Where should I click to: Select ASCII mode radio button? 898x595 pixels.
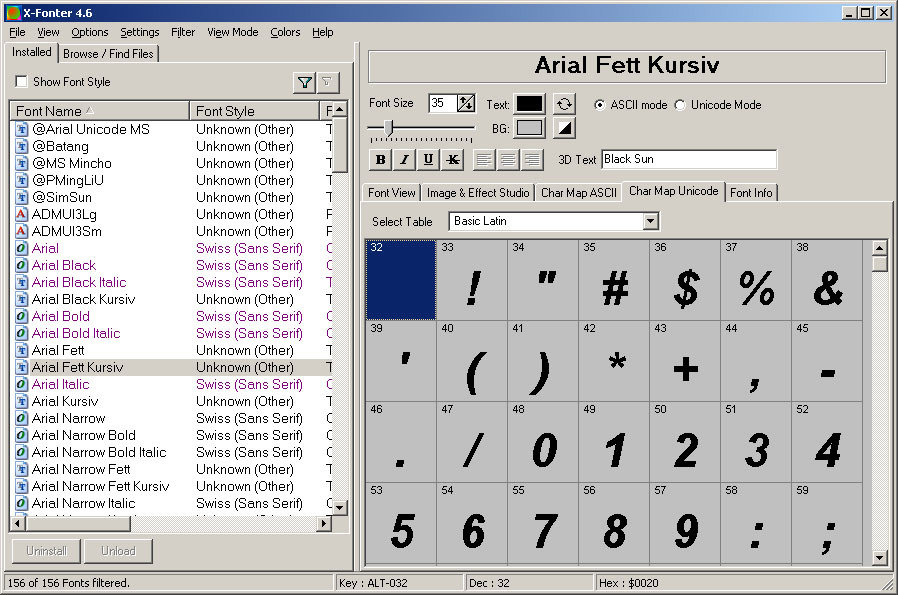(x=599, y=105)
